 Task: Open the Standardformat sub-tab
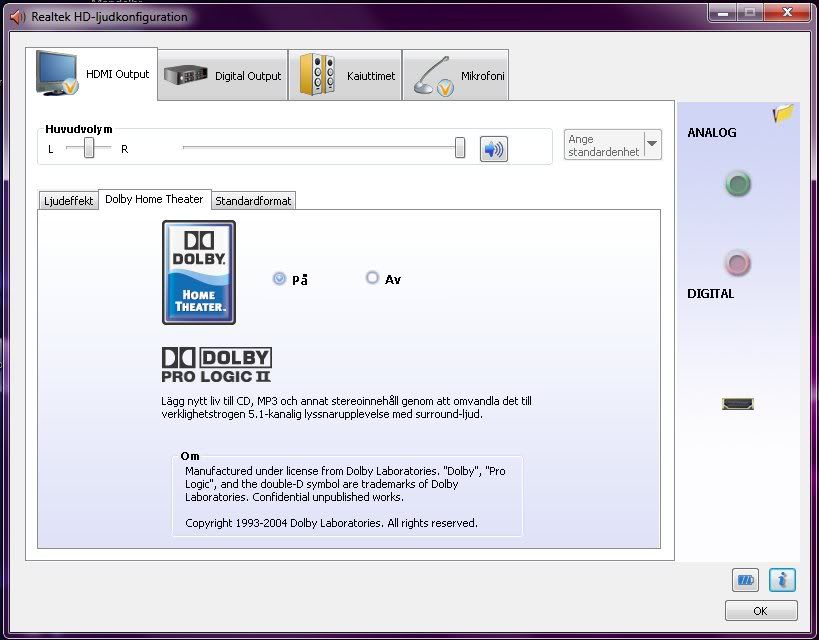tap(253, 201)
